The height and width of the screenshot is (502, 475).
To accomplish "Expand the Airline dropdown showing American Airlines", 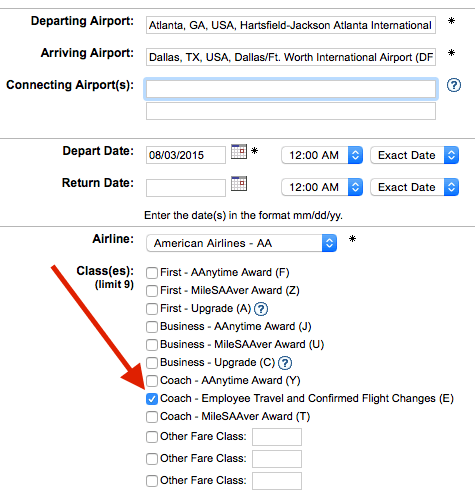I will tap(242, 243).
